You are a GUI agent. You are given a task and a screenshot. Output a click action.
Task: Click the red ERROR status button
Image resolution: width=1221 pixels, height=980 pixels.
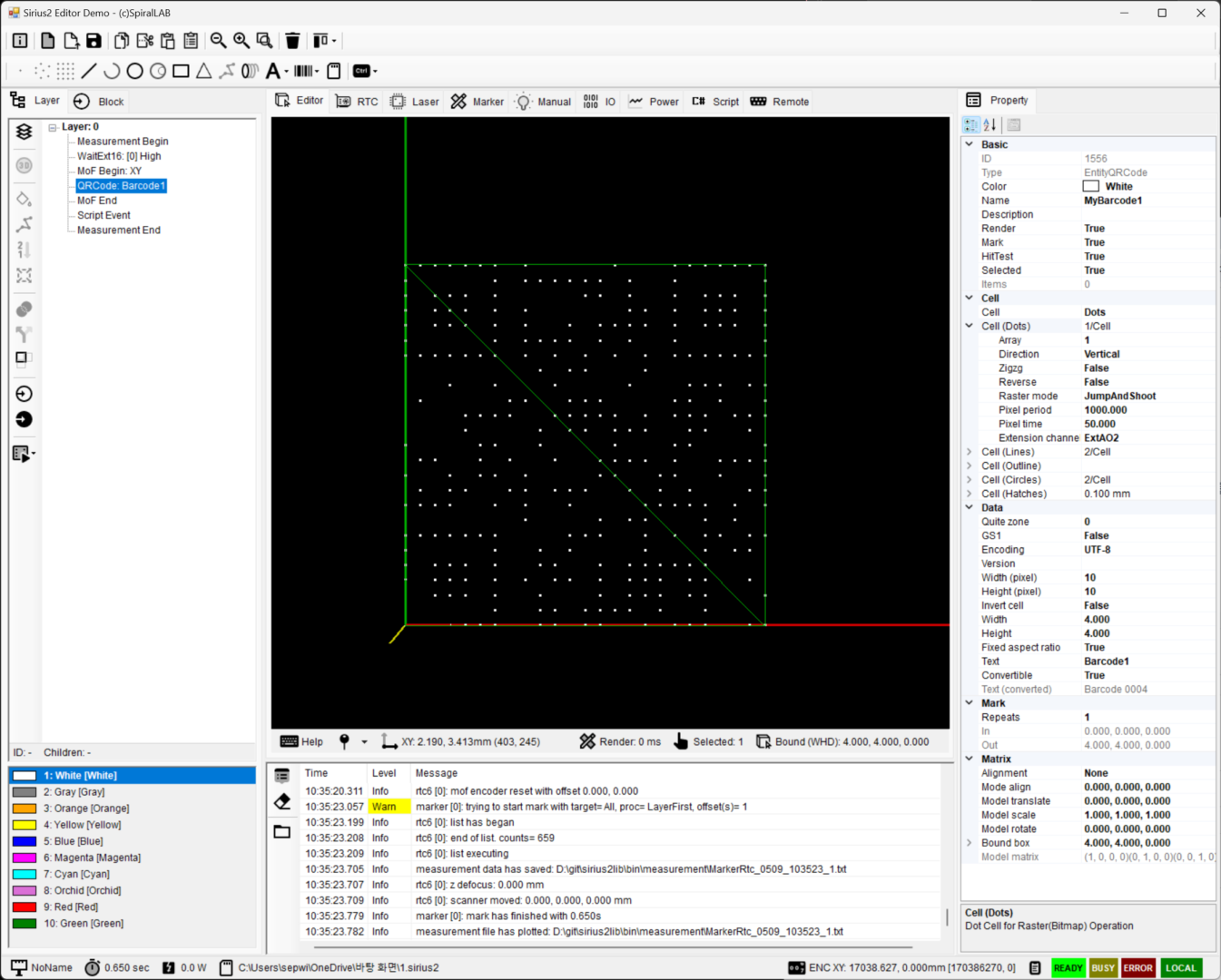click(1137, 968)
